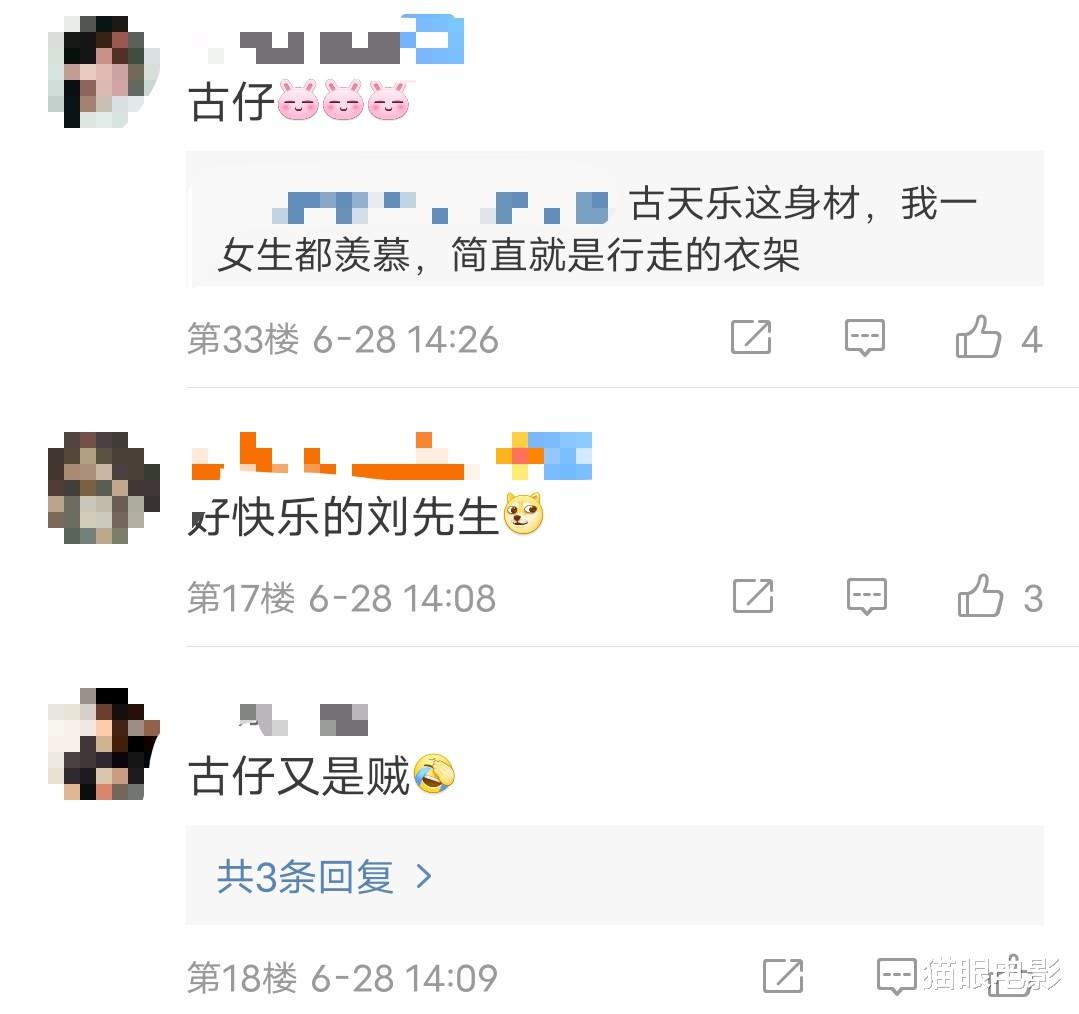Select the comment text 好快乐的刘先生
The image size is (1079, 1014).
343,516
